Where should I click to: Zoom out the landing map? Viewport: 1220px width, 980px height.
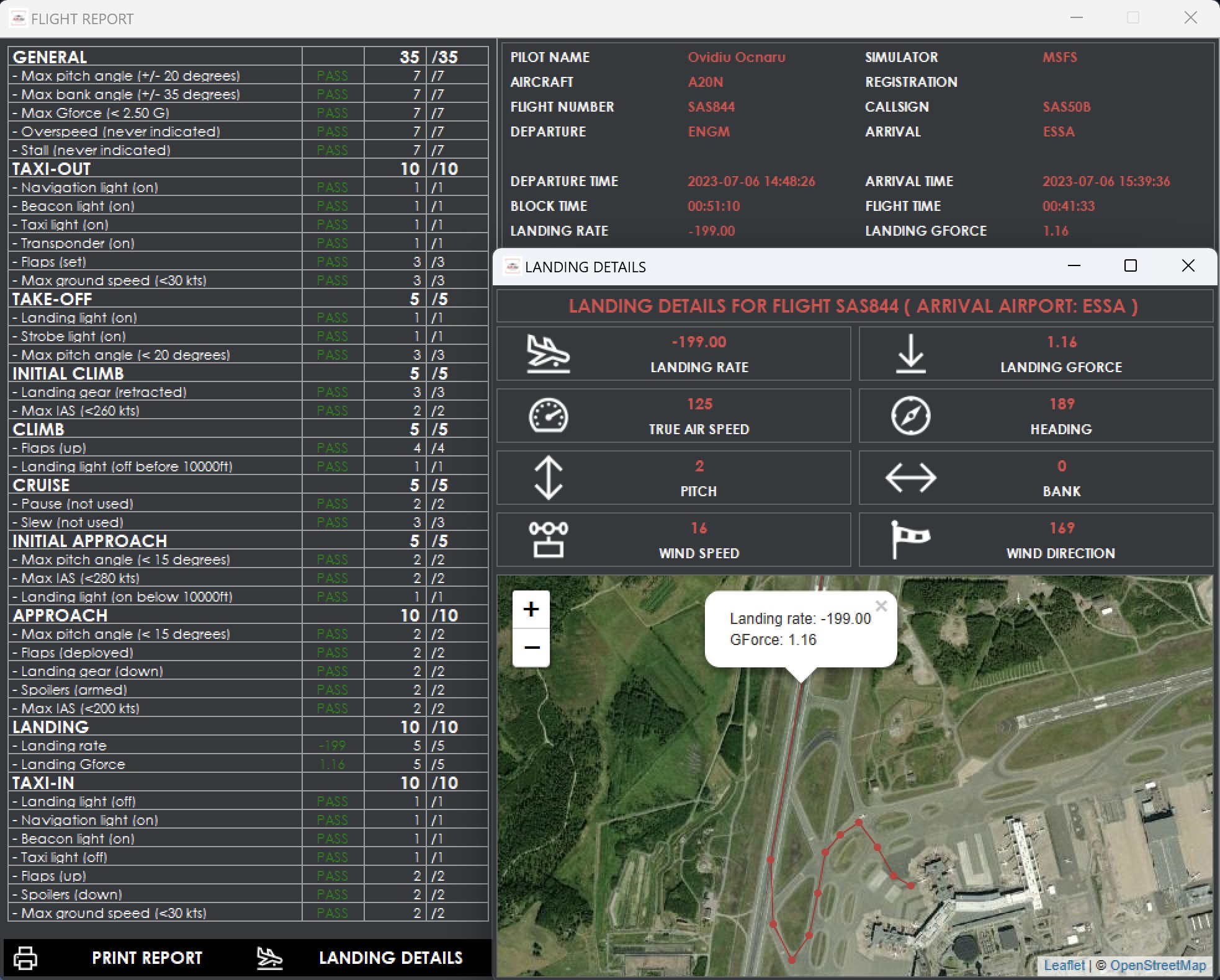point(531,648)
